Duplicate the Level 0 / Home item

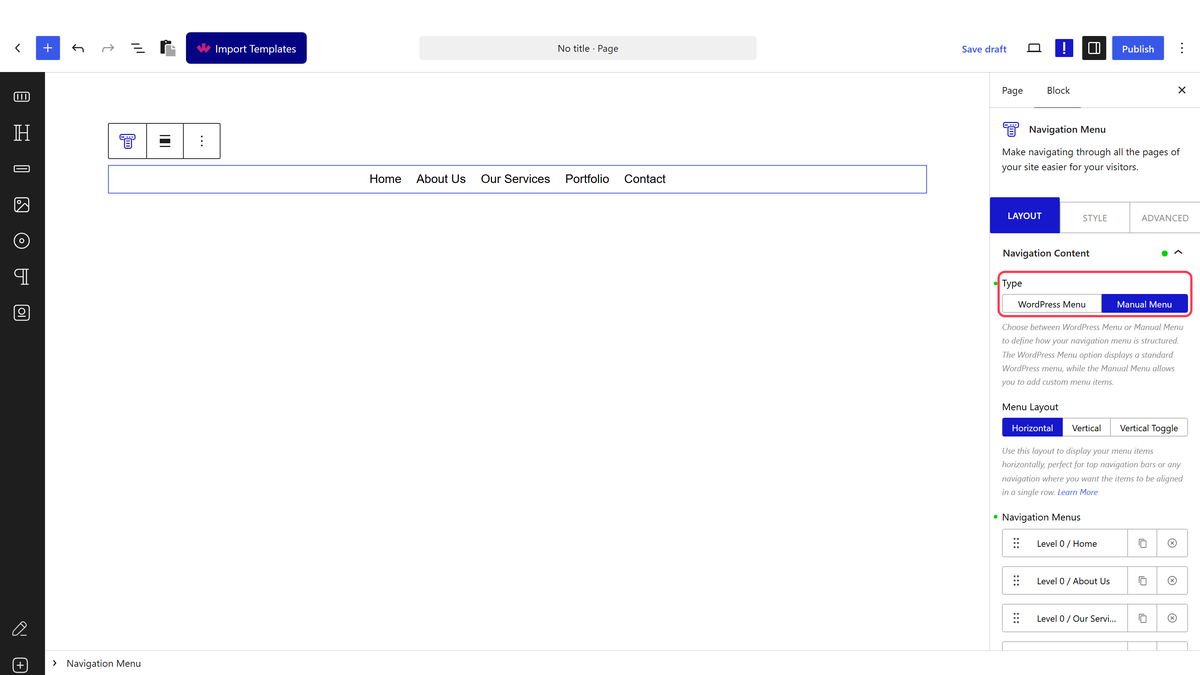pos(1143,544)
